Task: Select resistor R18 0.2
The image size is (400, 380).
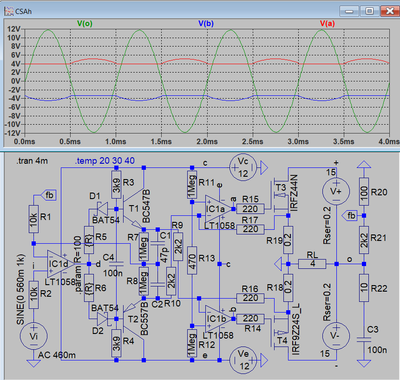Action: (x=288, y=288)
